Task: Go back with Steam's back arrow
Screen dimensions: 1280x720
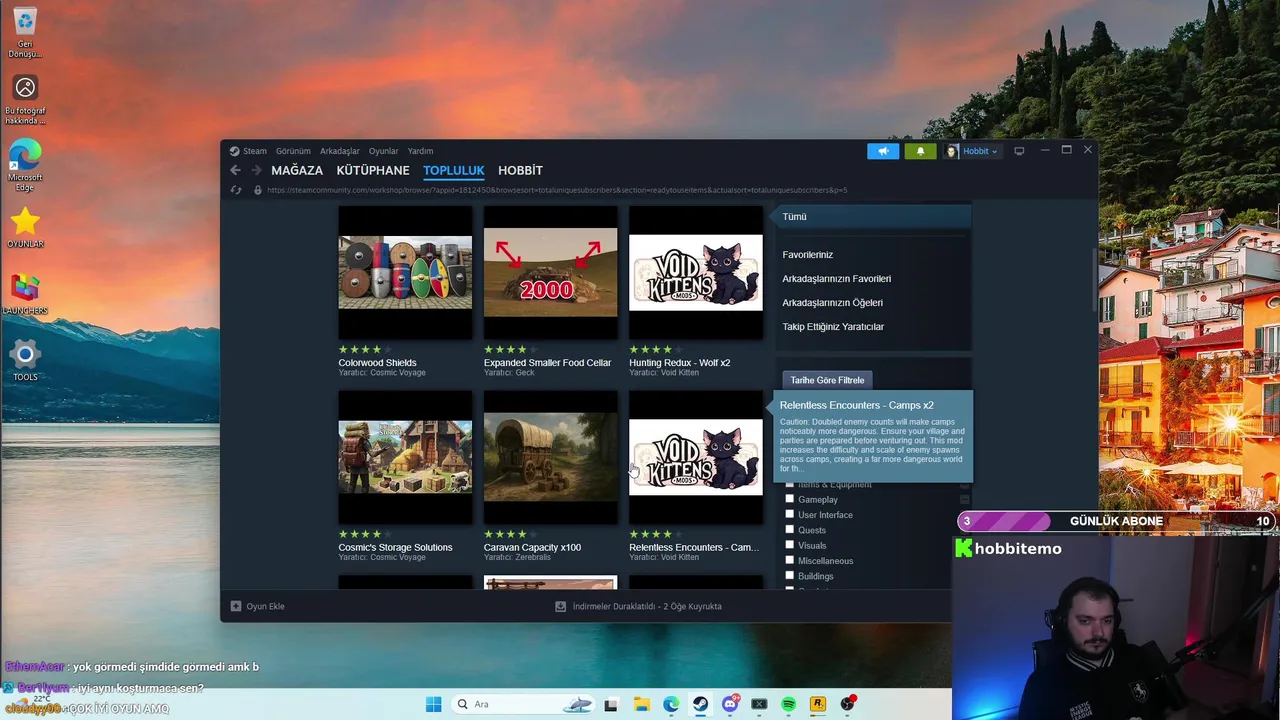Action: [236, 170]
